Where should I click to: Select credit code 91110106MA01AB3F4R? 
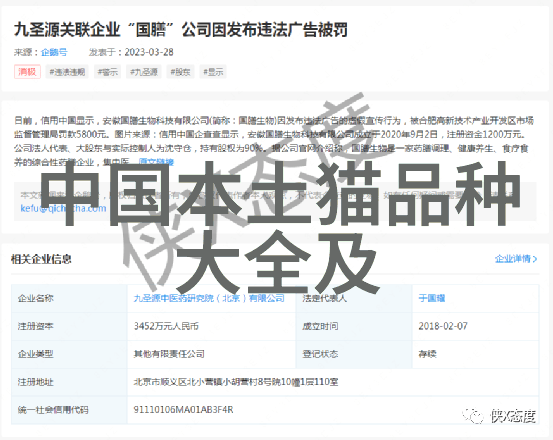point(183,410)
